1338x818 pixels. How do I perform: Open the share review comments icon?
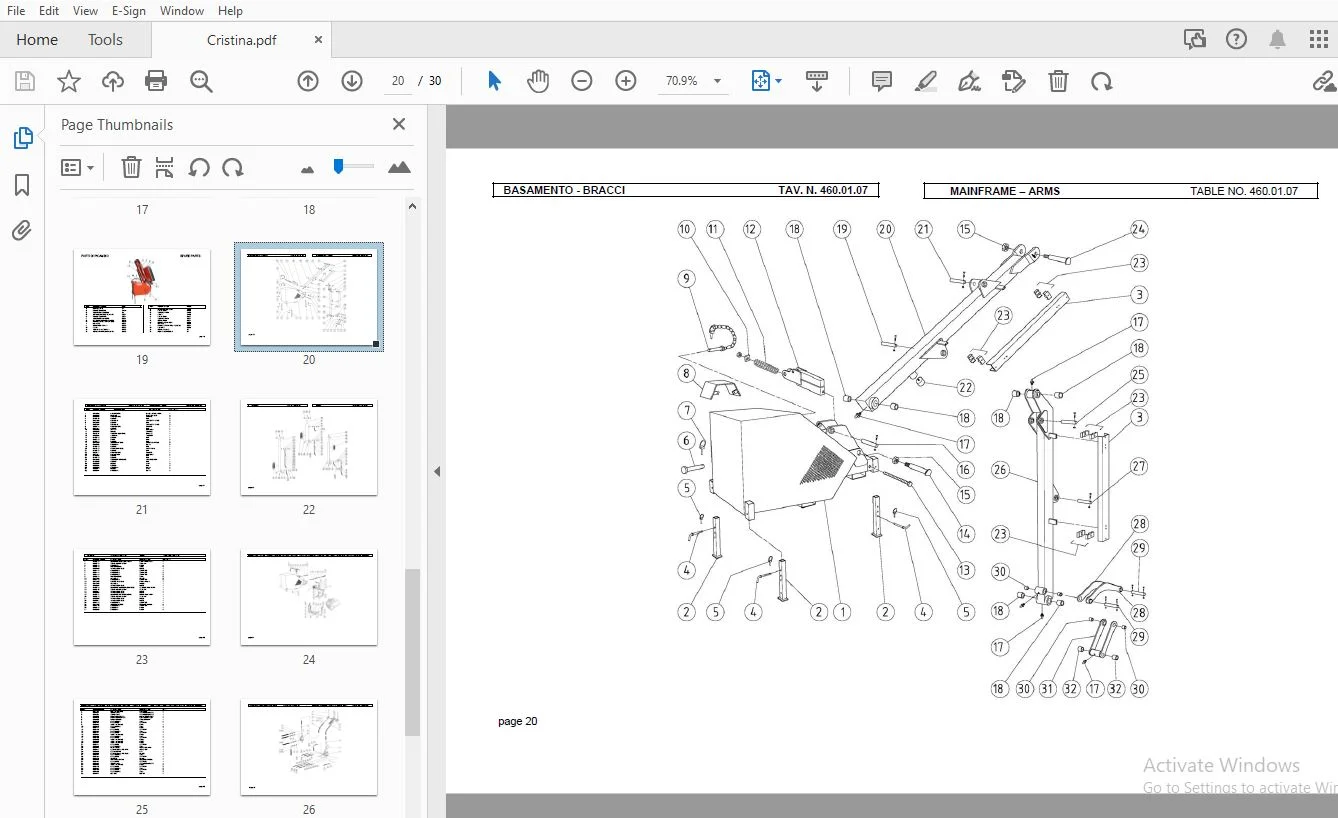[1194, 40]
